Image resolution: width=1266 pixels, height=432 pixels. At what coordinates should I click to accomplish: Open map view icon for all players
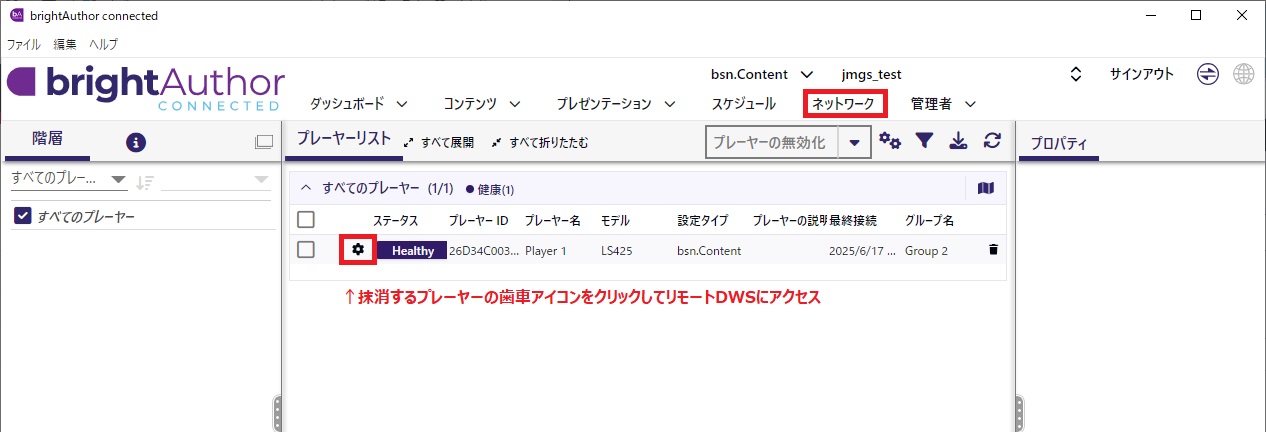pyautogui.click(x=986, y=188)
